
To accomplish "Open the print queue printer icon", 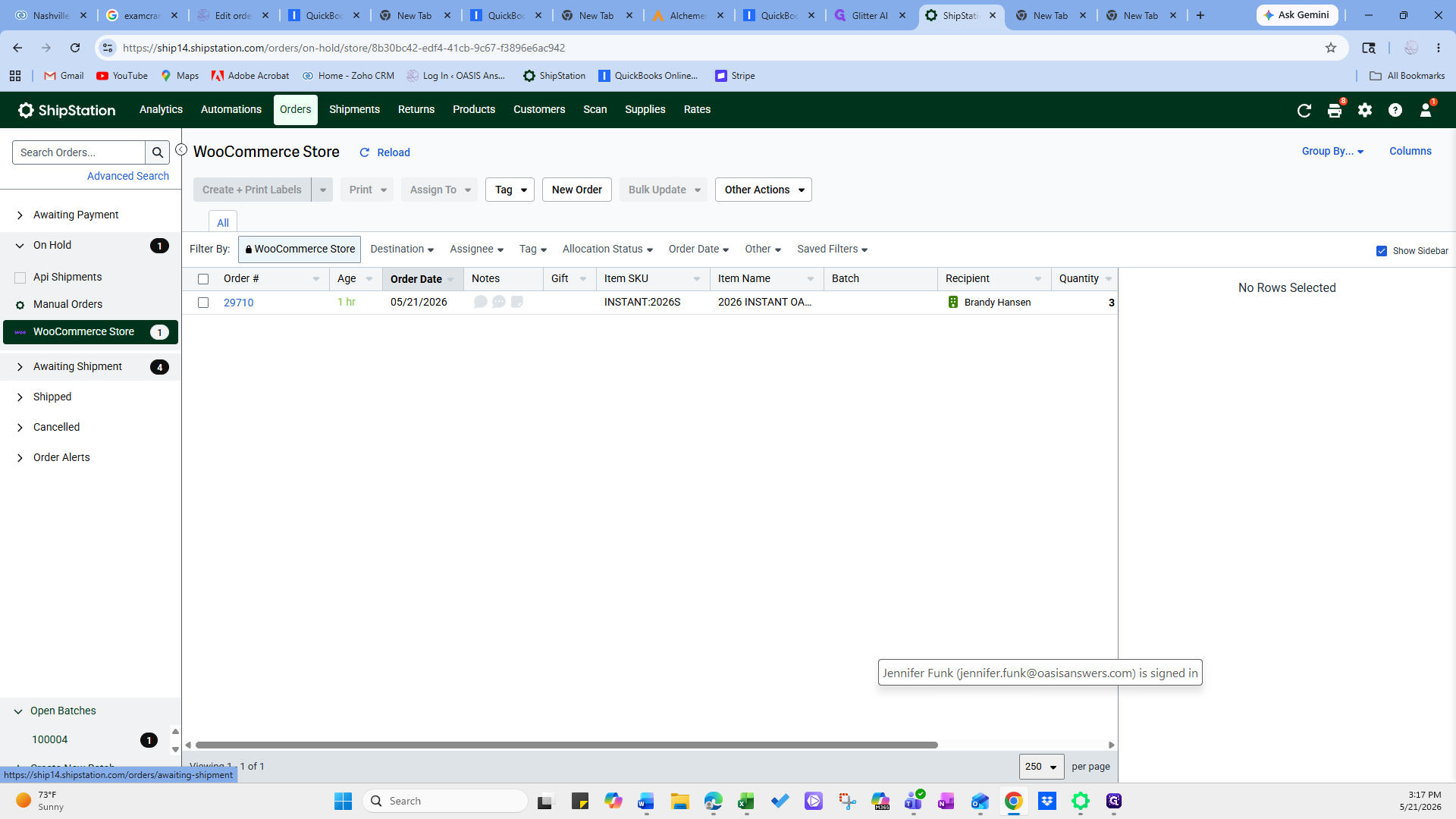I will (x=1335, y=111).
